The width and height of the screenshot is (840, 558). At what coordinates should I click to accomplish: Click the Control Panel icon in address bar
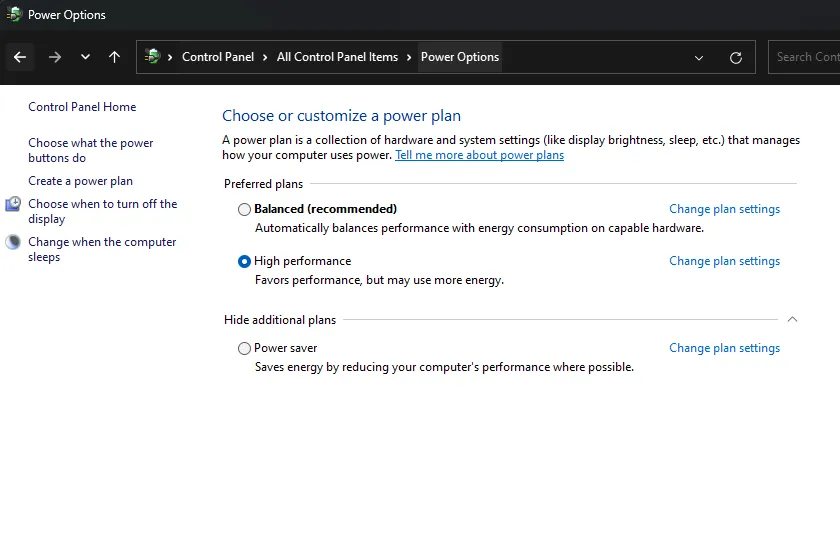153,57
